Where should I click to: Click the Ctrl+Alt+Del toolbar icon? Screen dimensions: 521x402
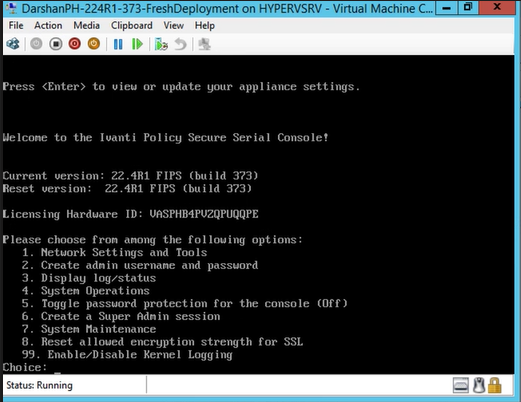coord(13,44)
